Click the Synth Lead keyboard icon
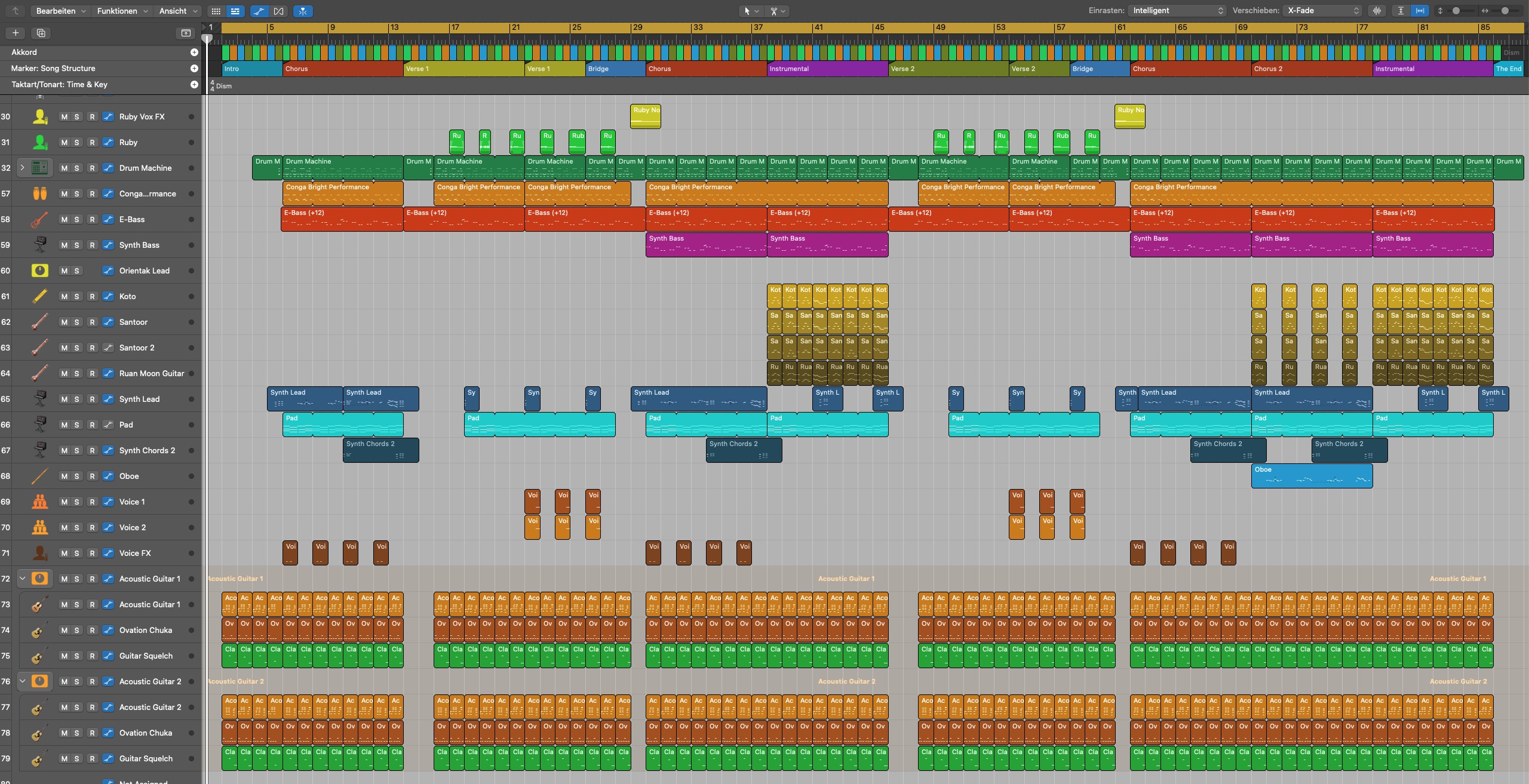Screen dimensions: 1529x784 [40, 399]
